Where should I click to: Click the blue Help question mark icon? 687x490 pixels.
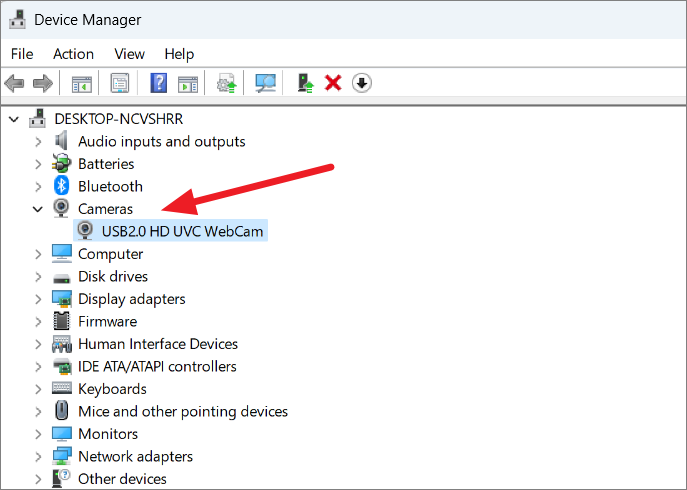tap(159, 83)
